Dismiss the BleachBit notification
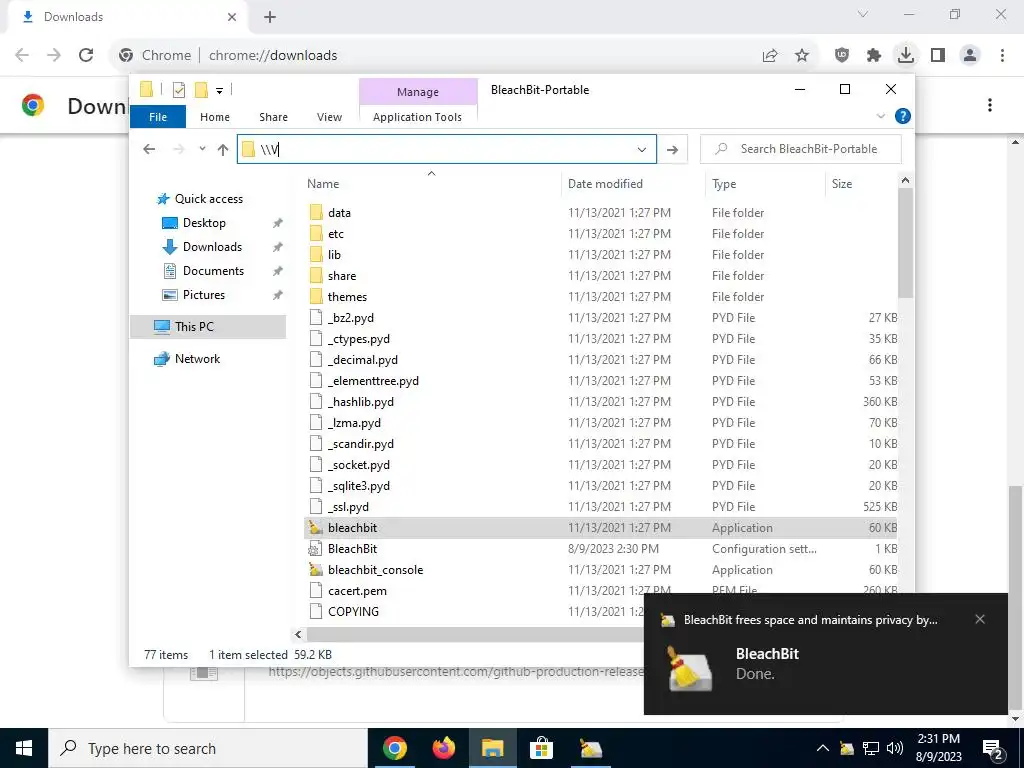This screenshot has width=1024, height=768. click(980, 619)
